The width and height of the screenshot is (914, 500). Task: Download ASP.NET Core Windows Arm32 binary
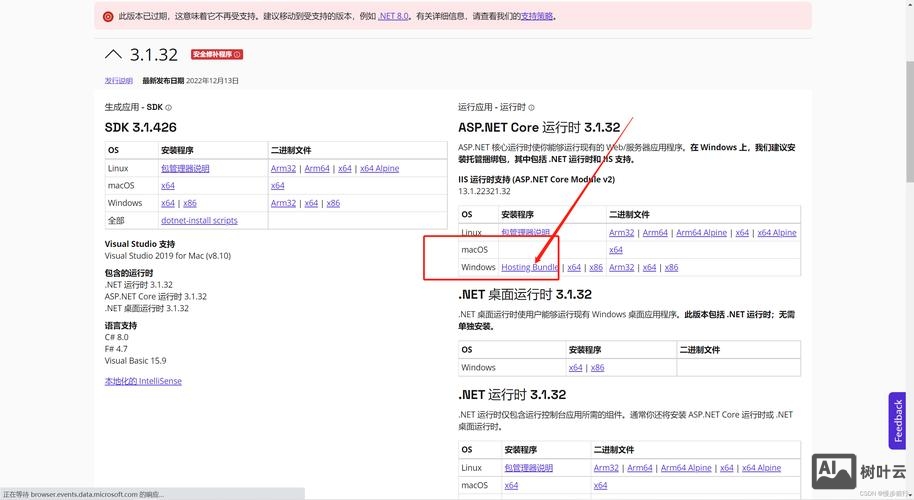coord(621,267)
